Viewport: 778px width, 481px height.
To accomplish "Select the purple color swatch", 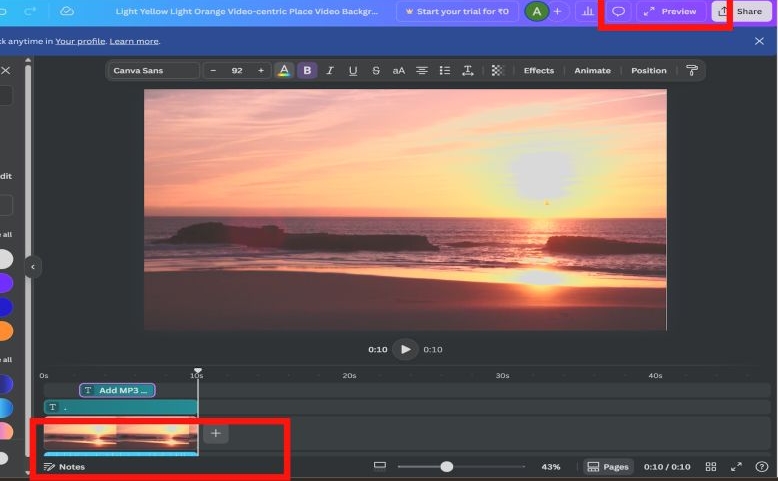I will (x=4, y=283).
